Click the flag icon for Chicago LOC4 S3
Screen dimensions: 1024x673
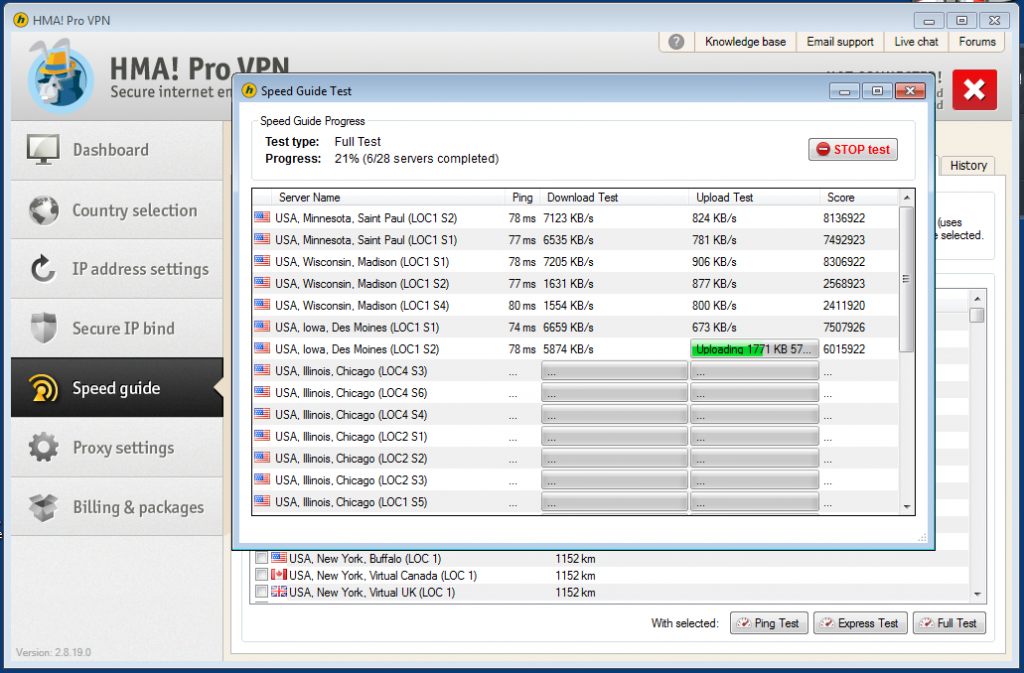point(262,370)
